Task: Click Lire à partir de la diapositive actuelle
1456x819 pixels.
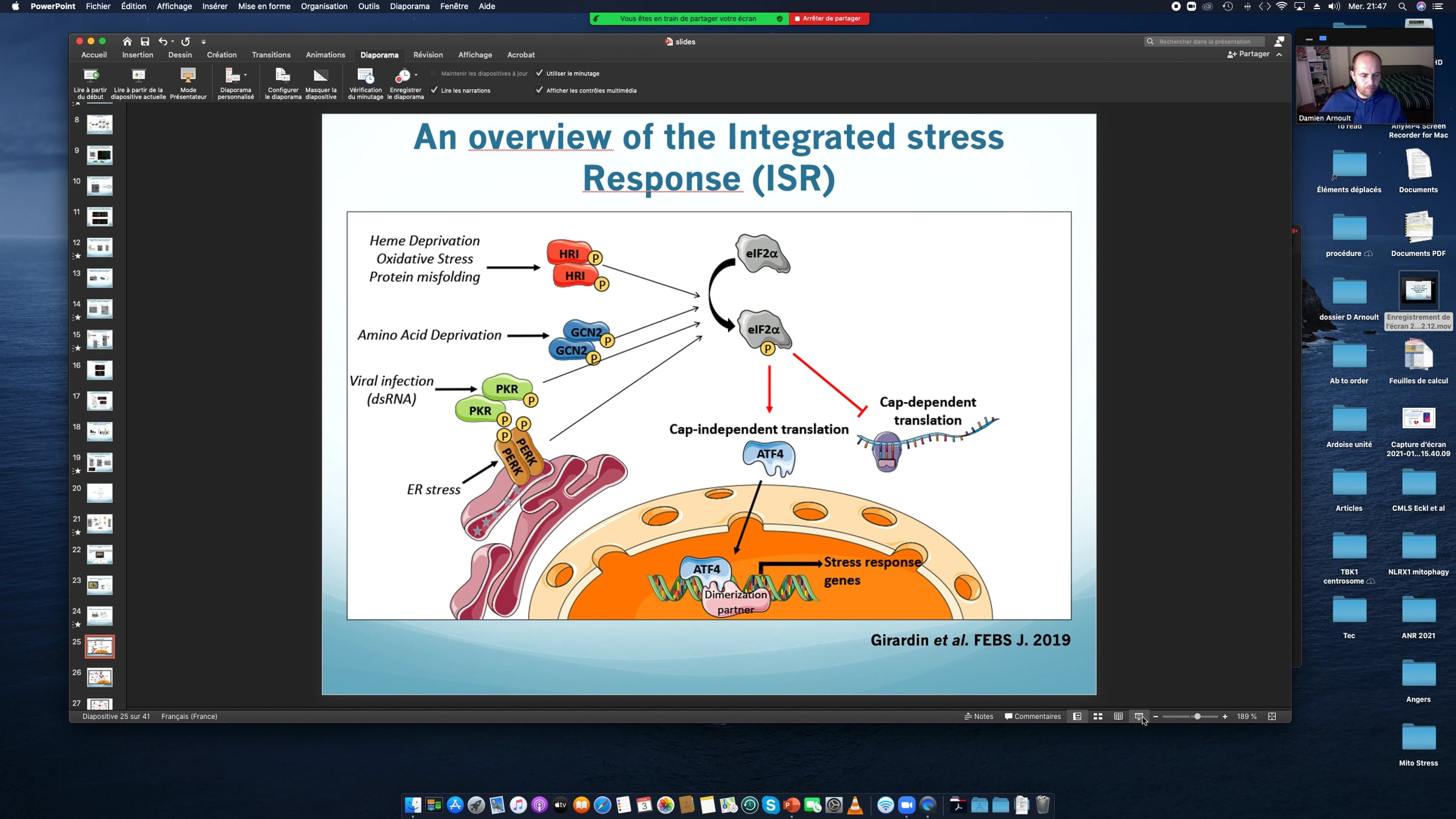Action: point(138,84)
